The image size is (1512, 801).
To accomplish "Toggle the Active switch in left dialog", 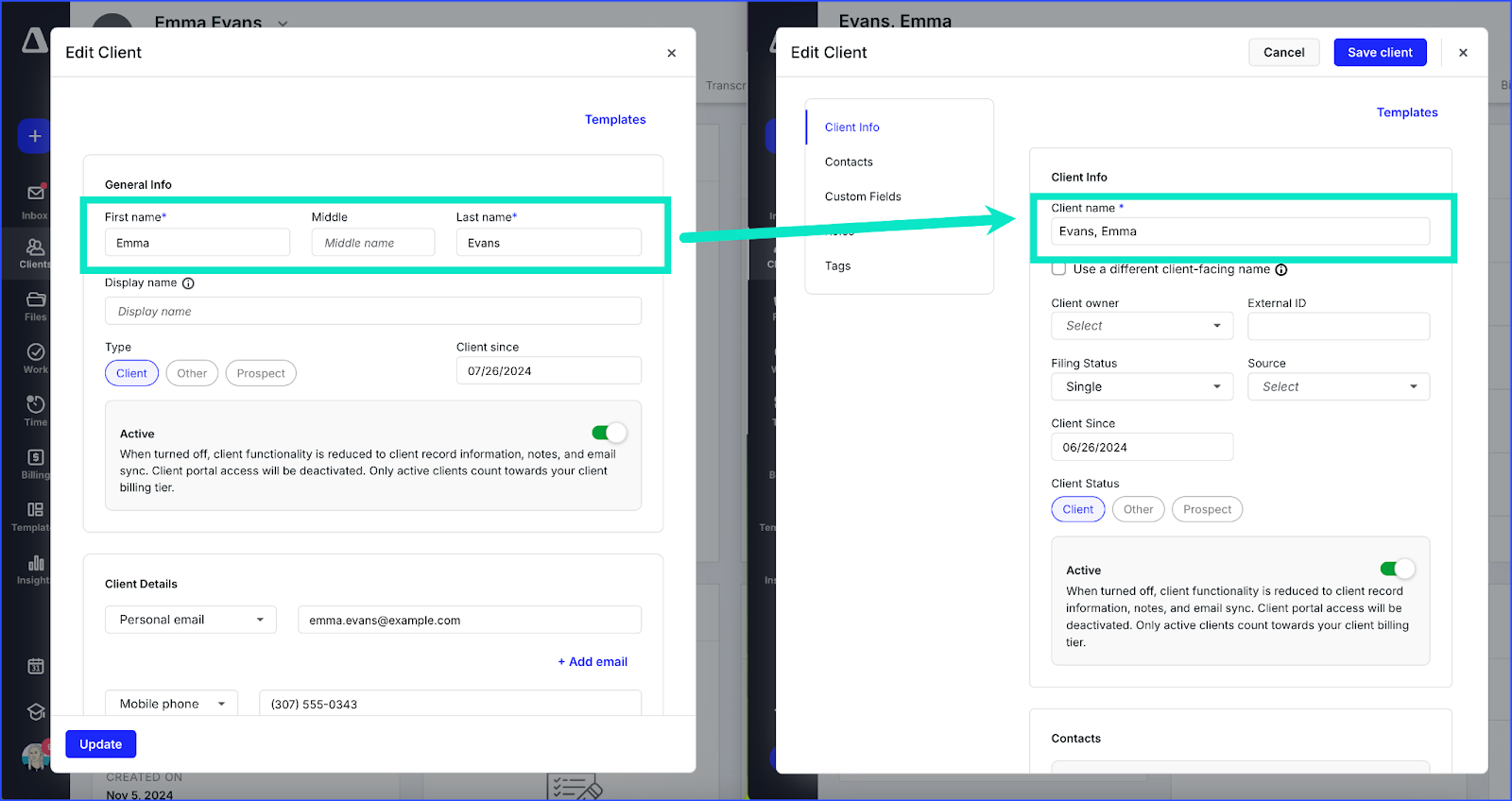I will 609,433.
